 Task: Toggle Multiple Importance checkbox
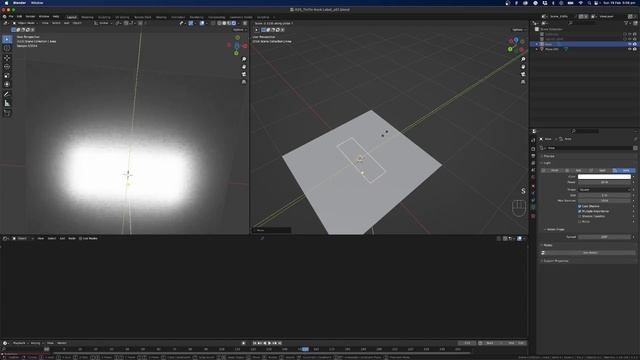(x=580, y=211)
